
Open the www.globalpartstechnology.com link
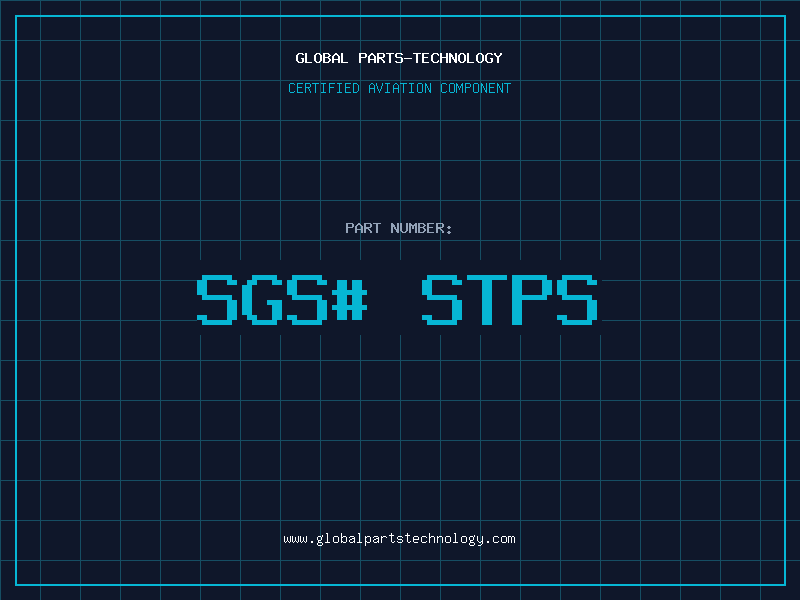click(x=399, y=539)
